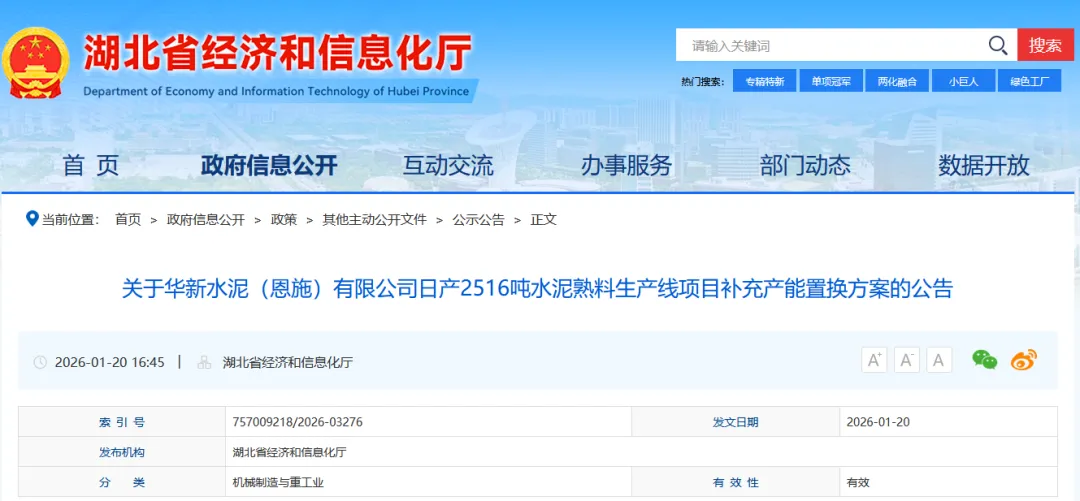Screen dimensions: 1080x501
Task: Click the English department name subtitle
Action: (x=276, y=92)
